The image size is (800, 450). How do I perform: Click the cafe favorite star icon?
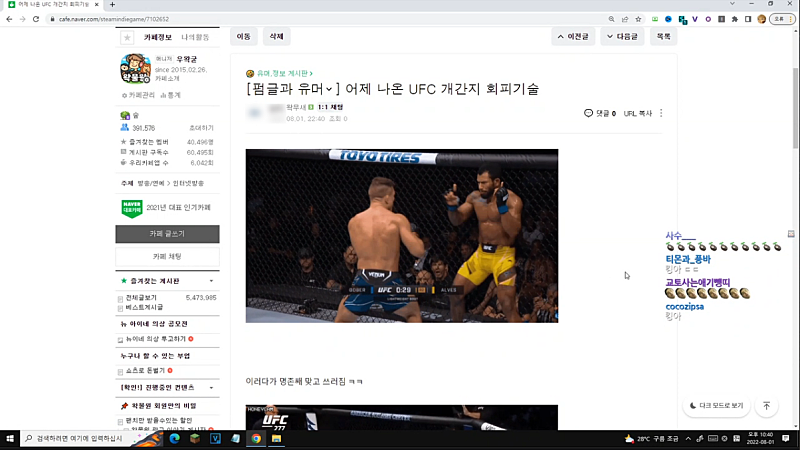click(x=127, y=38)
